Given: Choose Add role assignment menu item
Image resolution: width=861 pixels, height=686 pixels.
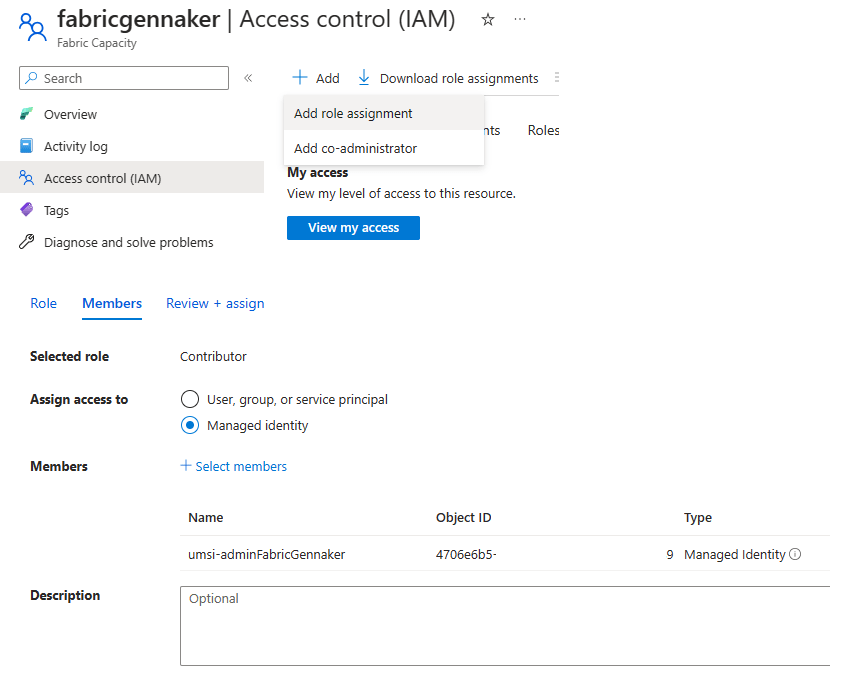Looking at the screenshot, I should (353, 113).
